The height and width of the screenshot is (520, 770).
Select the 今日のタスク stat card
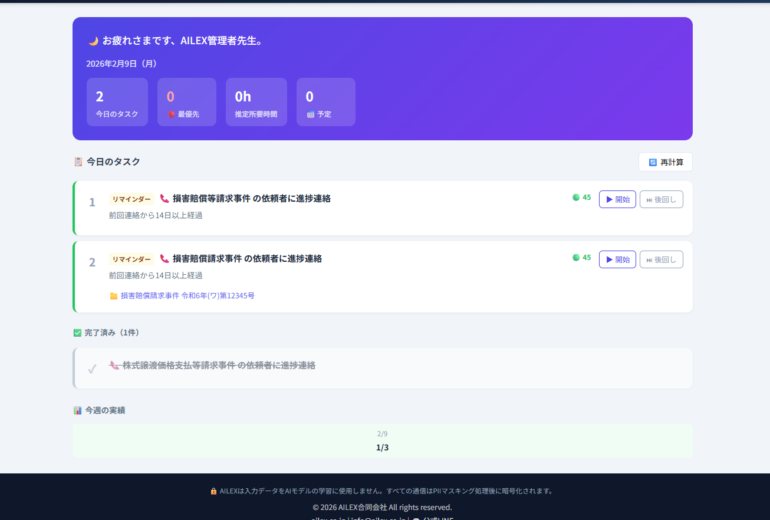tap(117, 102)
